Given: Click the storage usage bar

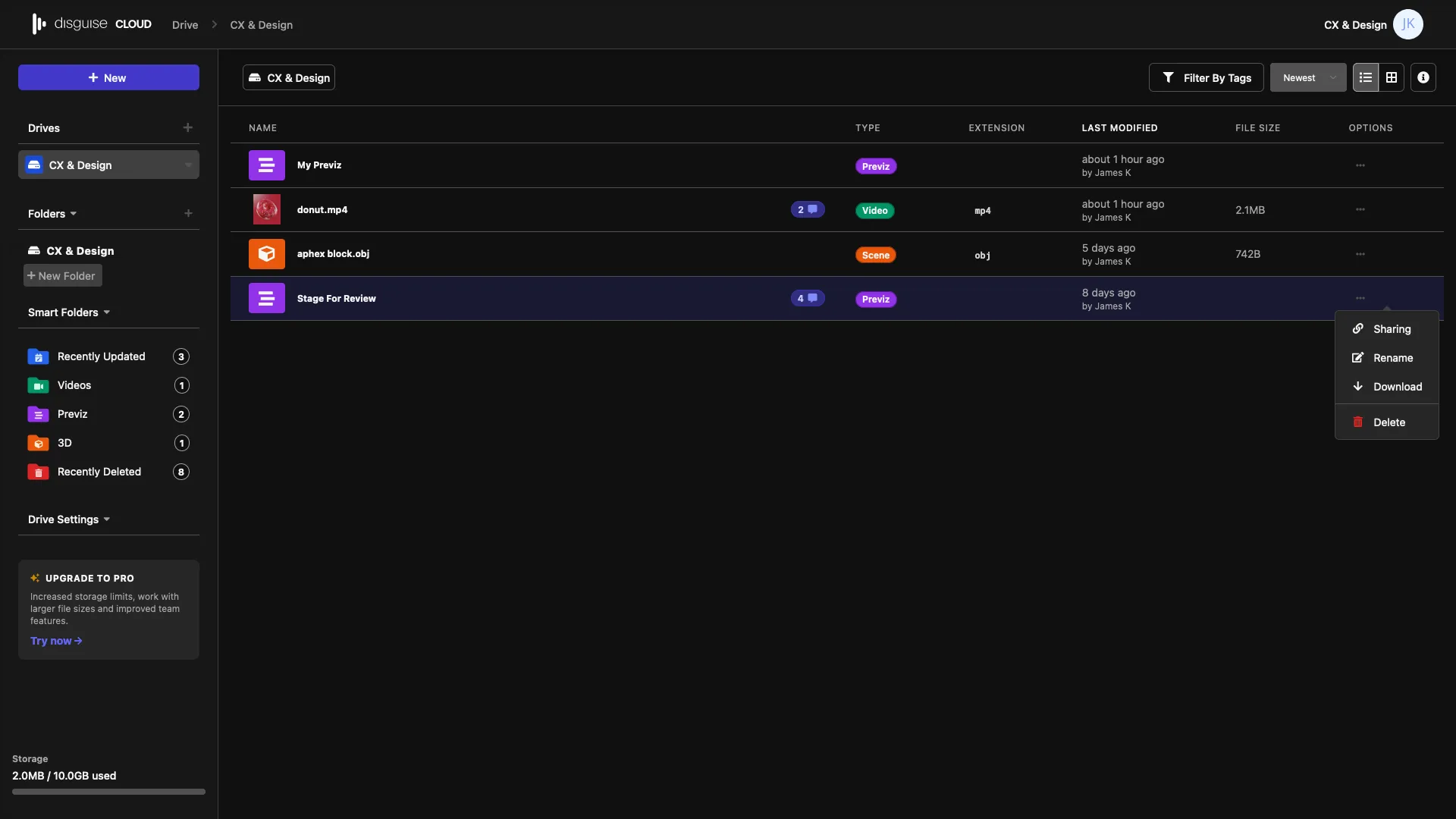Looking at the screenshot, I should pyautogui.click(x=108, y=791).
